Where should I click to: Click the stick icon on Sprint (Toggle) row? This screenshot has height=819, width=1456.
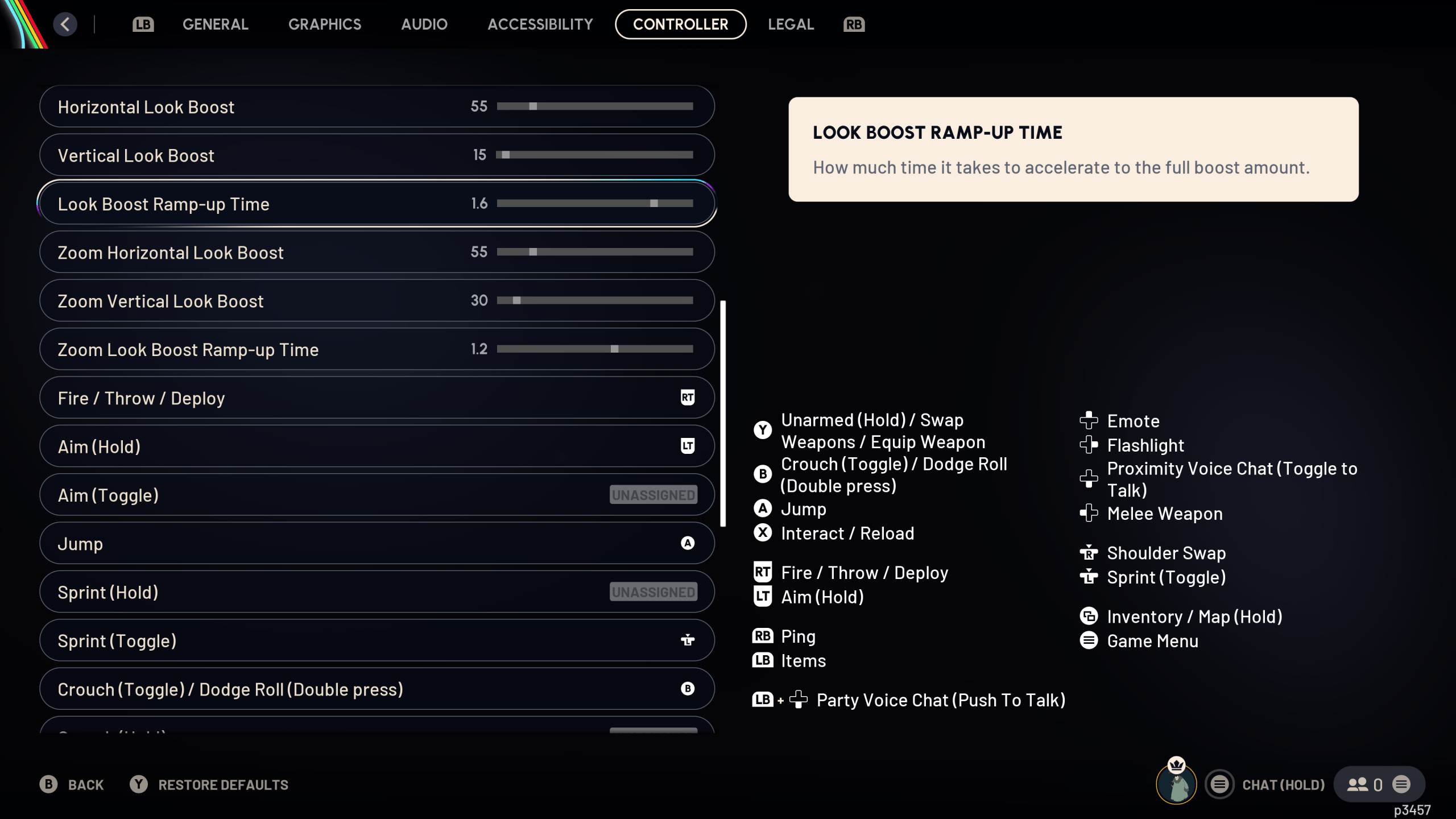tap(687, 640)
